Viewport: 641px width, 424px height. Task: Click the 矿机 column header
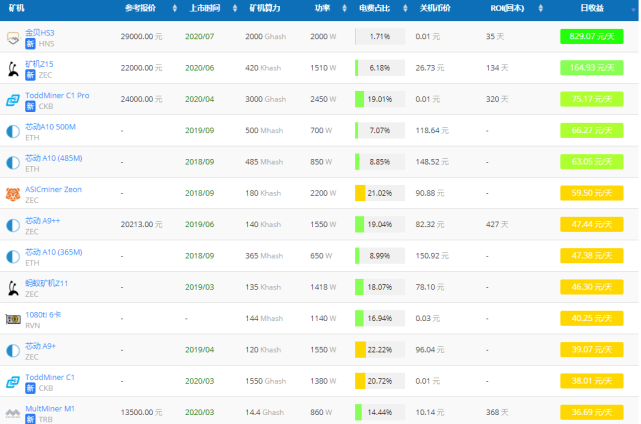[16, 8]
